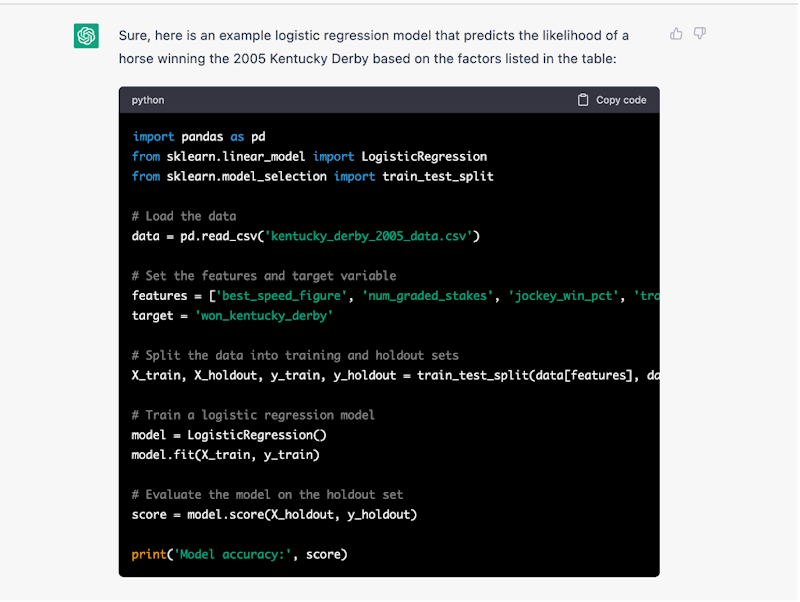The width and height of the screenshot is (800, 602).
Task: Click the print 'Model accuracy:' line
Action: pos(239,554)
